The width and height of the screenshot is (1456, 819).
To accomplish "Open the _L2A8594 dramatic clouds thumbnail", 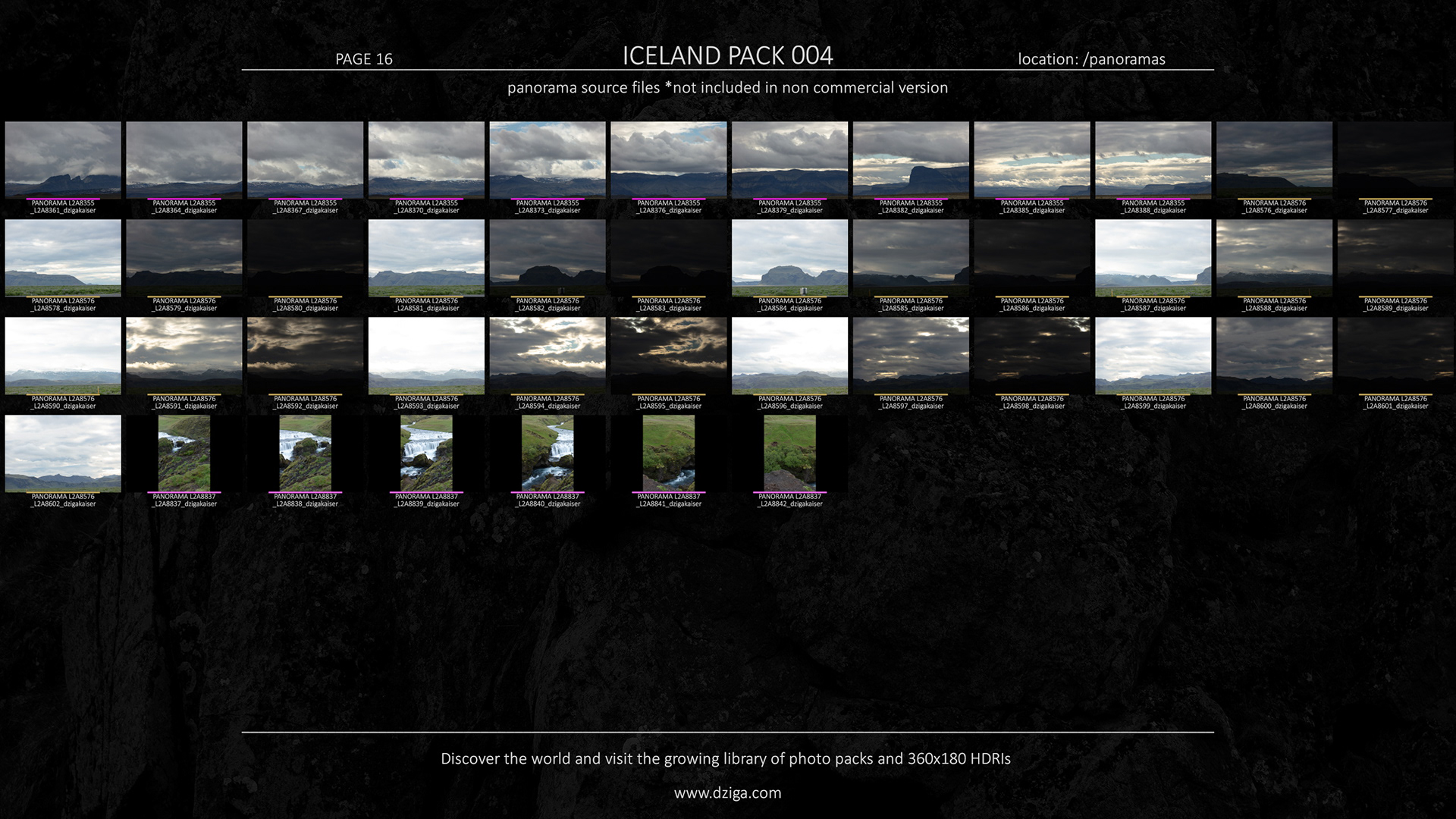I will [x=548, y=355].
